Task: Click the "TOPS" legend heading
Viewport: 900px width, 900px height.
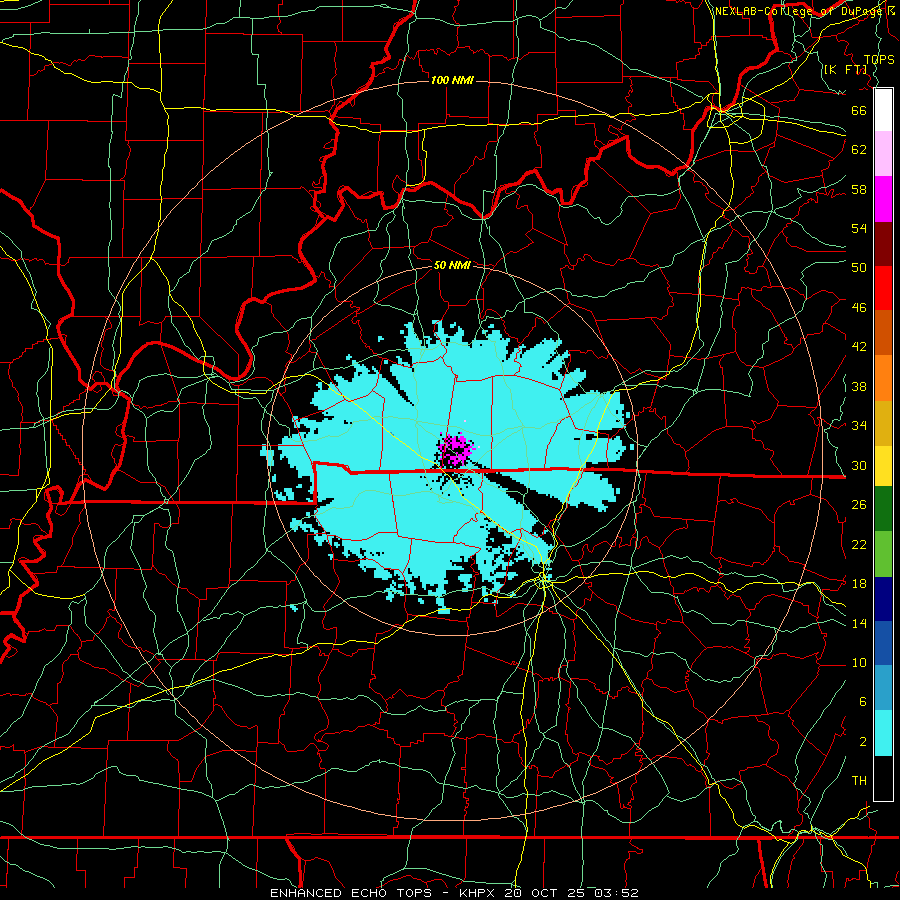Action: (x=879, y=59)
